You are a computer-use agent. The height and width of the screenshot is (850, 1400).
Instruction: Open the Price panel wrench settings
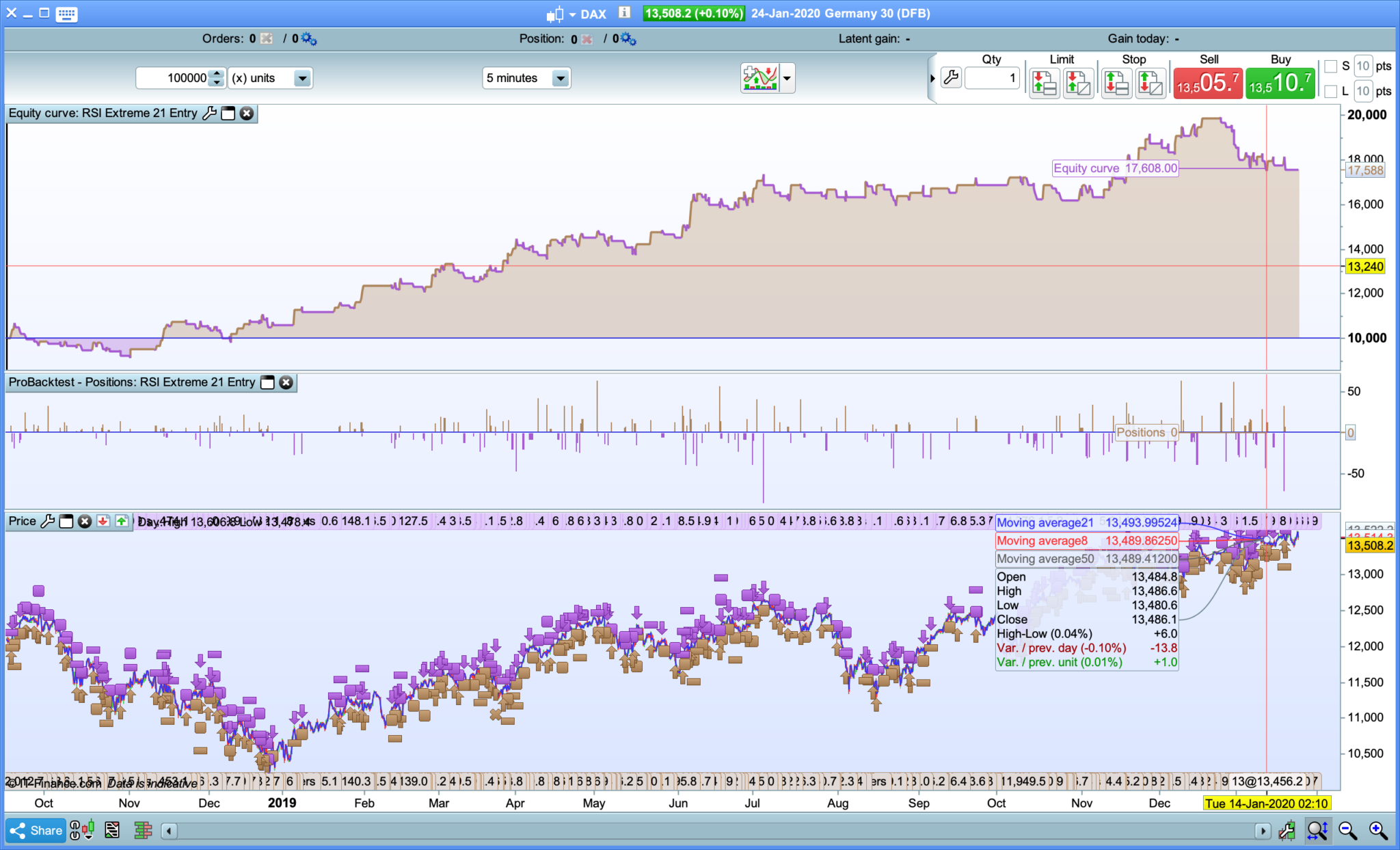[x=47, y=521]
